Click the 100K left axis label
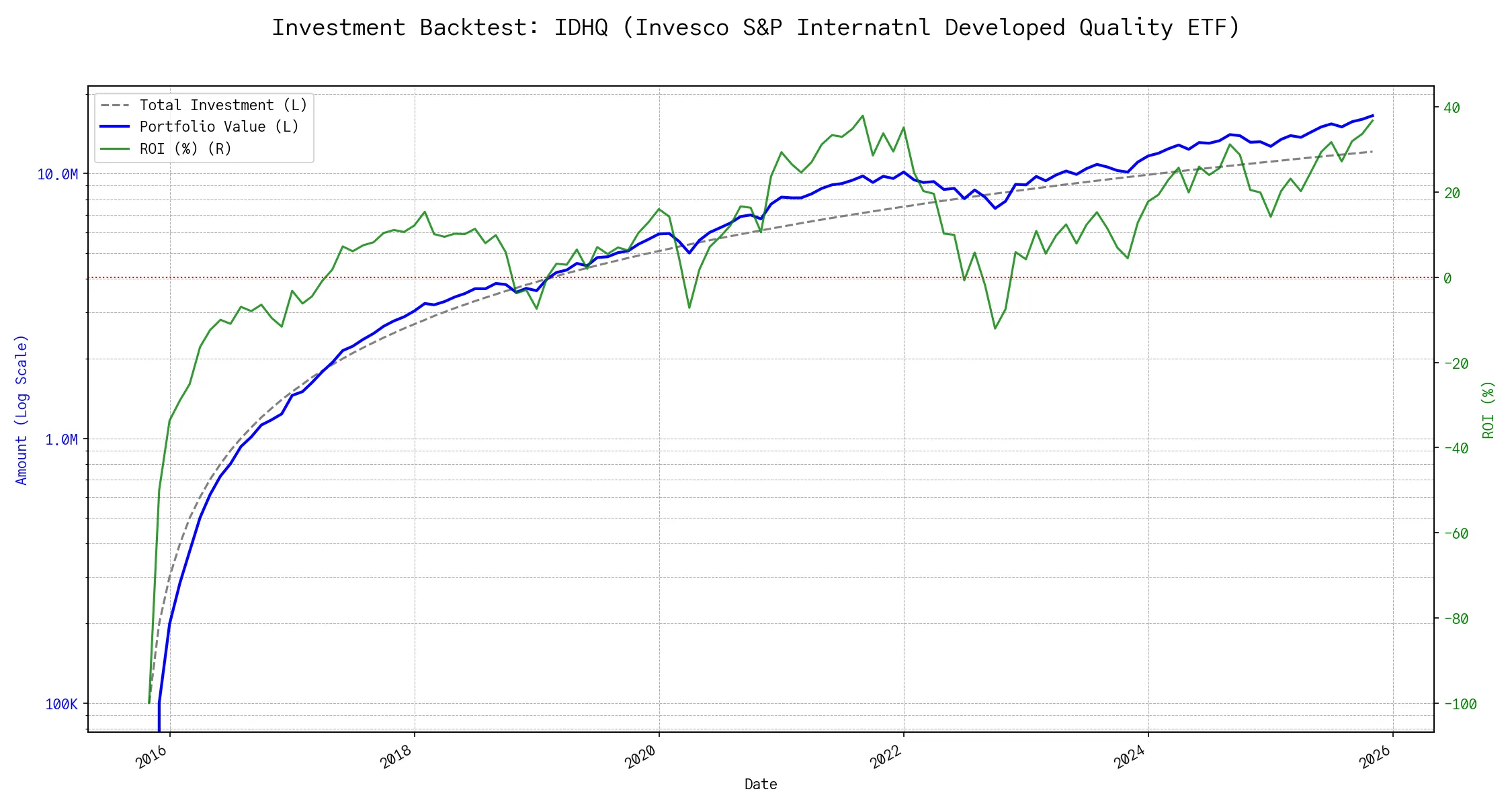This screenshot has width=1512, height=806. pos(61,704)
